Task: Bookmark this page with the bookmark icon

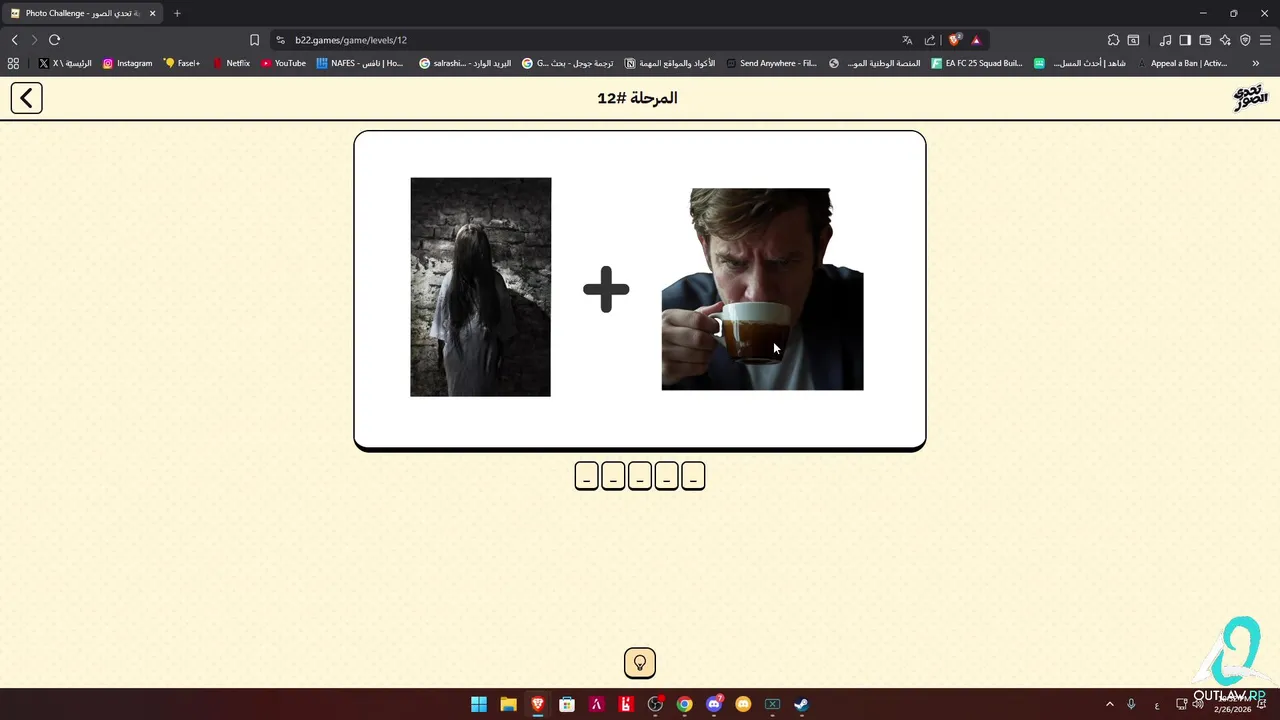Action: tap(254, 40)
